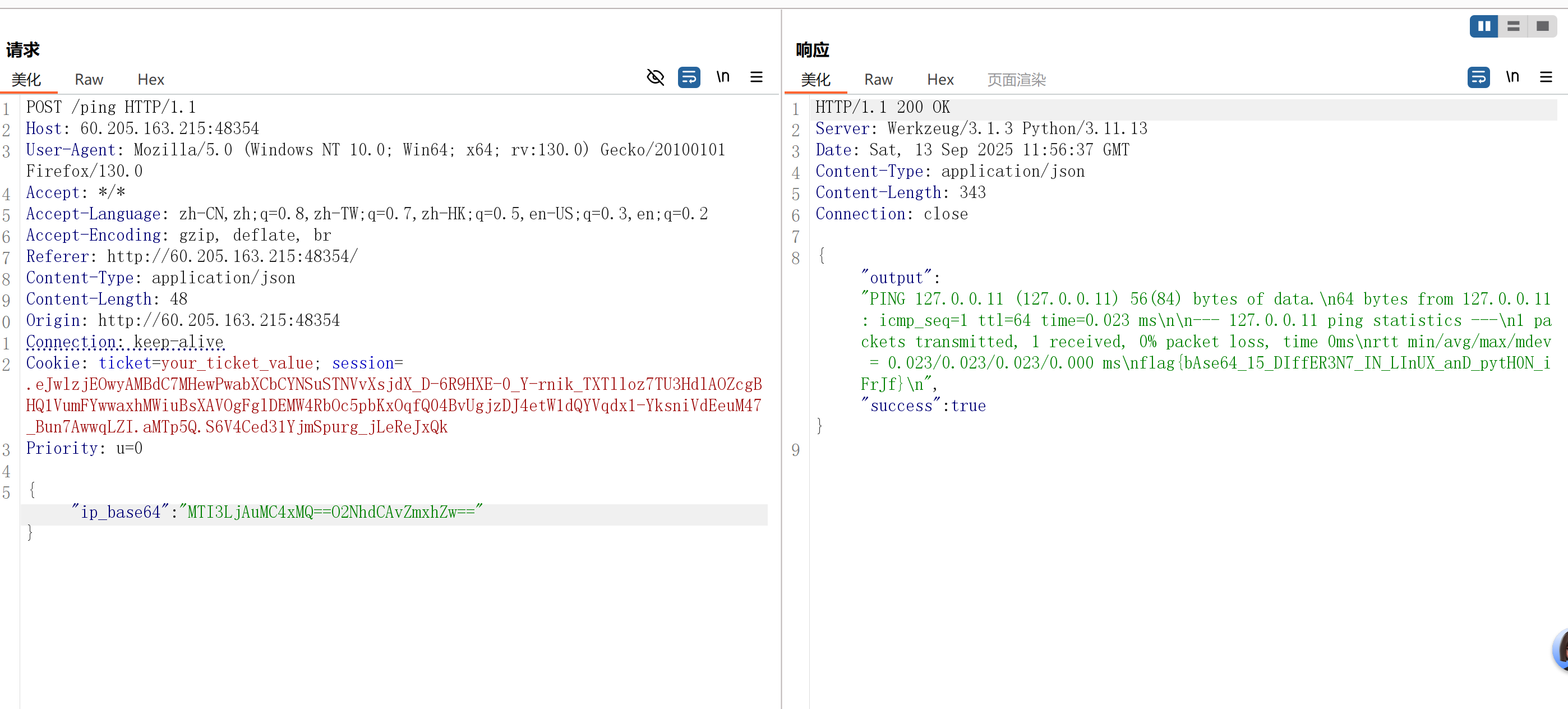The width and height of the screenshot is (1568, 709).
Task: Switch request view to Hex tab
Action: tap(150, 80)
